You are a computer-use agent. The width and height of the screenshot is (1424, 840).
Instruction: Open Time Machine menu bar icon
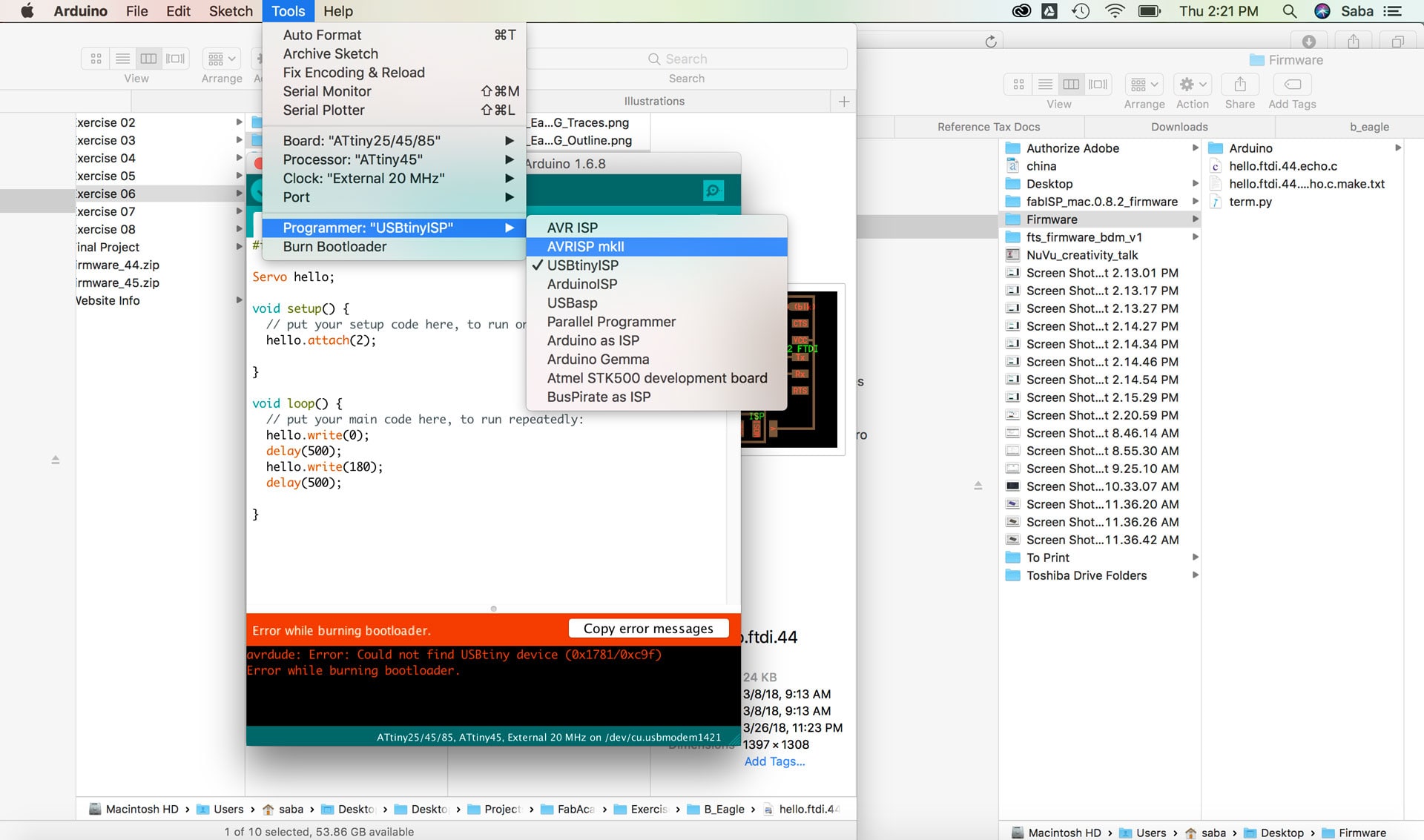coord(1081,11)
